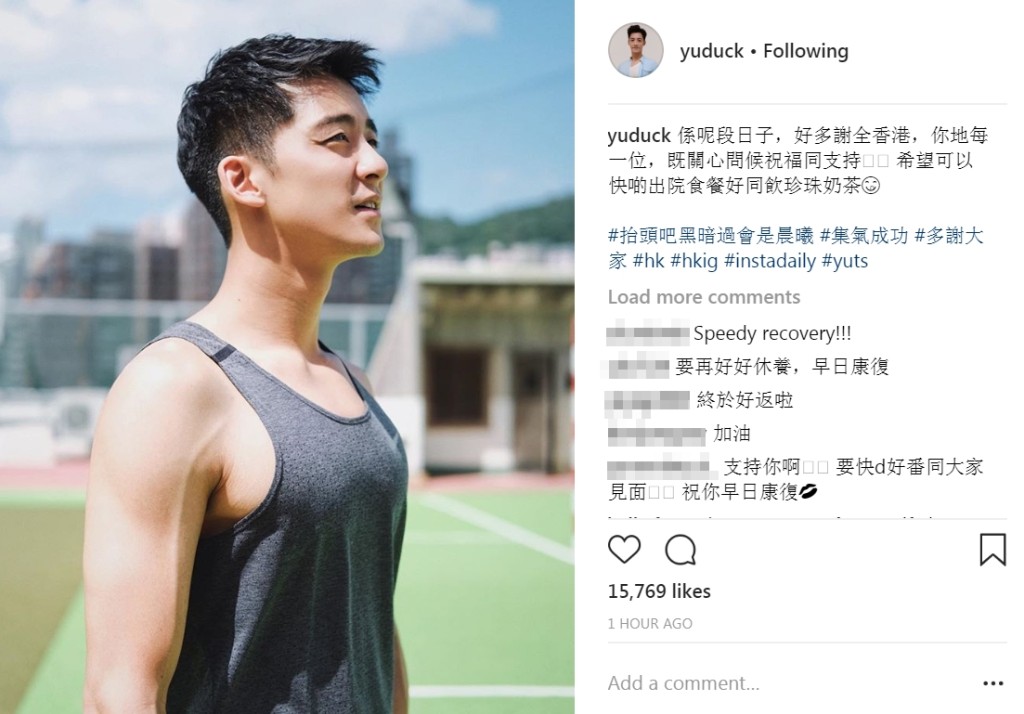This screenshot has height=714, width=1024.
Task: Open the #集氣成功 hashtag
Action: click(x=863, y=236)
